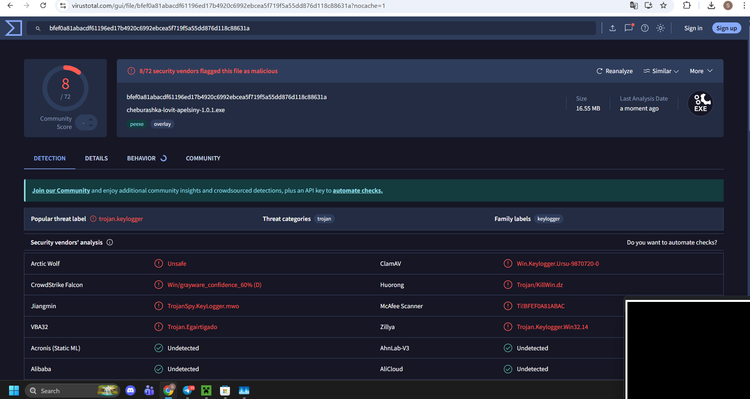Click the Reanalyze button
Screen dimensions: 750x399
tap(614, 71)
